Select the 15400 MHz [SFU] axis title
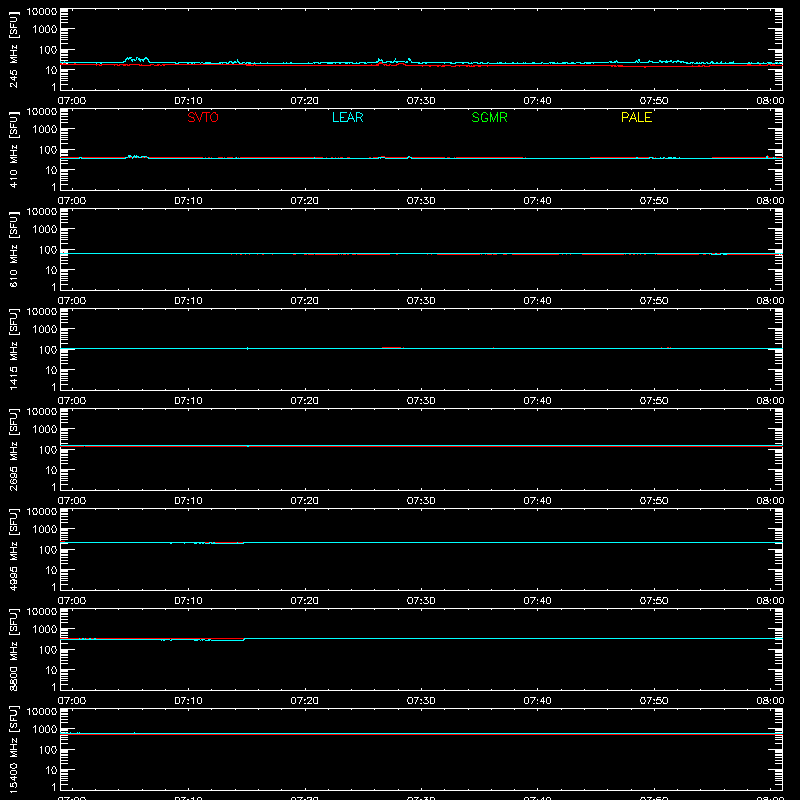Screen dimensions: 800x800 point(13,749)
